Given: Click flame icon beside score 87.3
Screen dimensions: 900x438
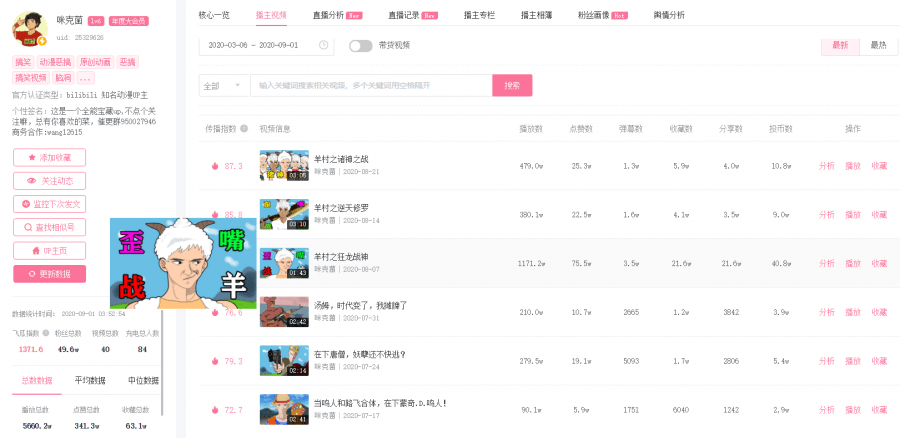Looking at the screenshot, I should pos(214,166).
